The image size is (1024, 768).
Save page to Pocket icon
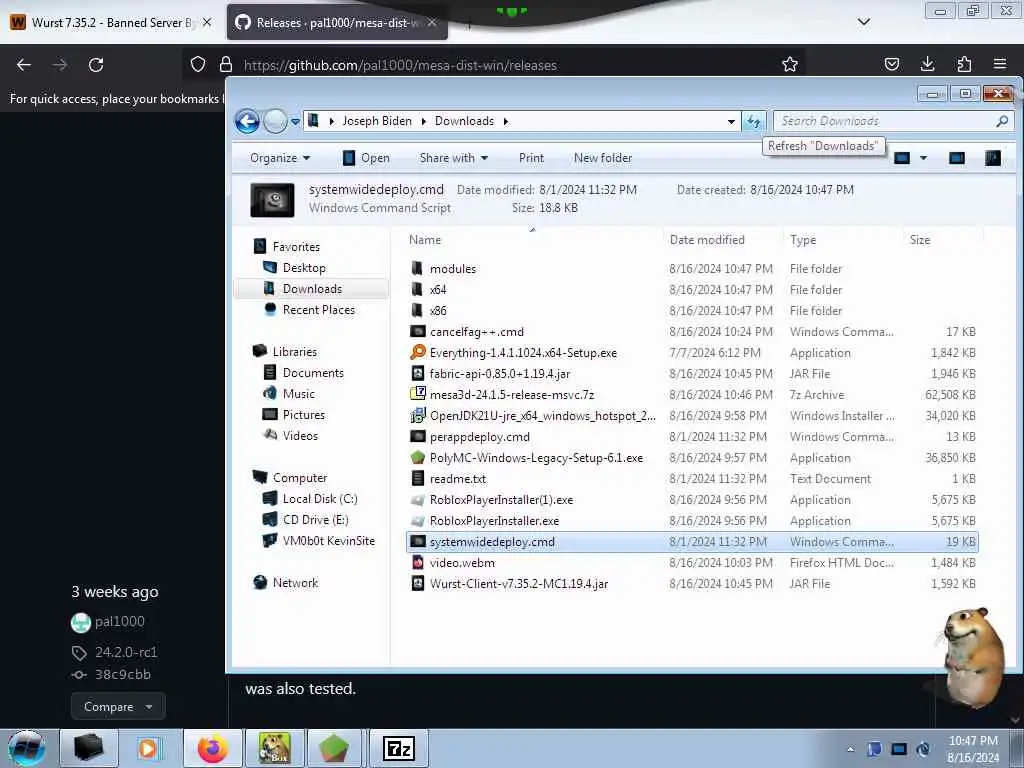coord(891,64)
